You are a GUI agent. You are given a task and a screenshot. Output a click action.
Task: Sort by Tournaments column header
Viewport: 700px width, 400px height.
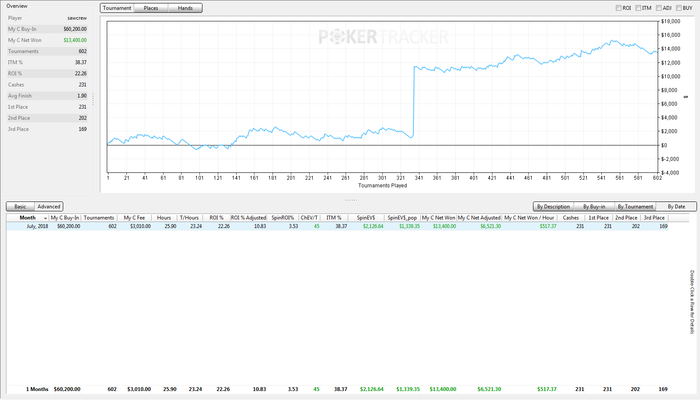99,218
